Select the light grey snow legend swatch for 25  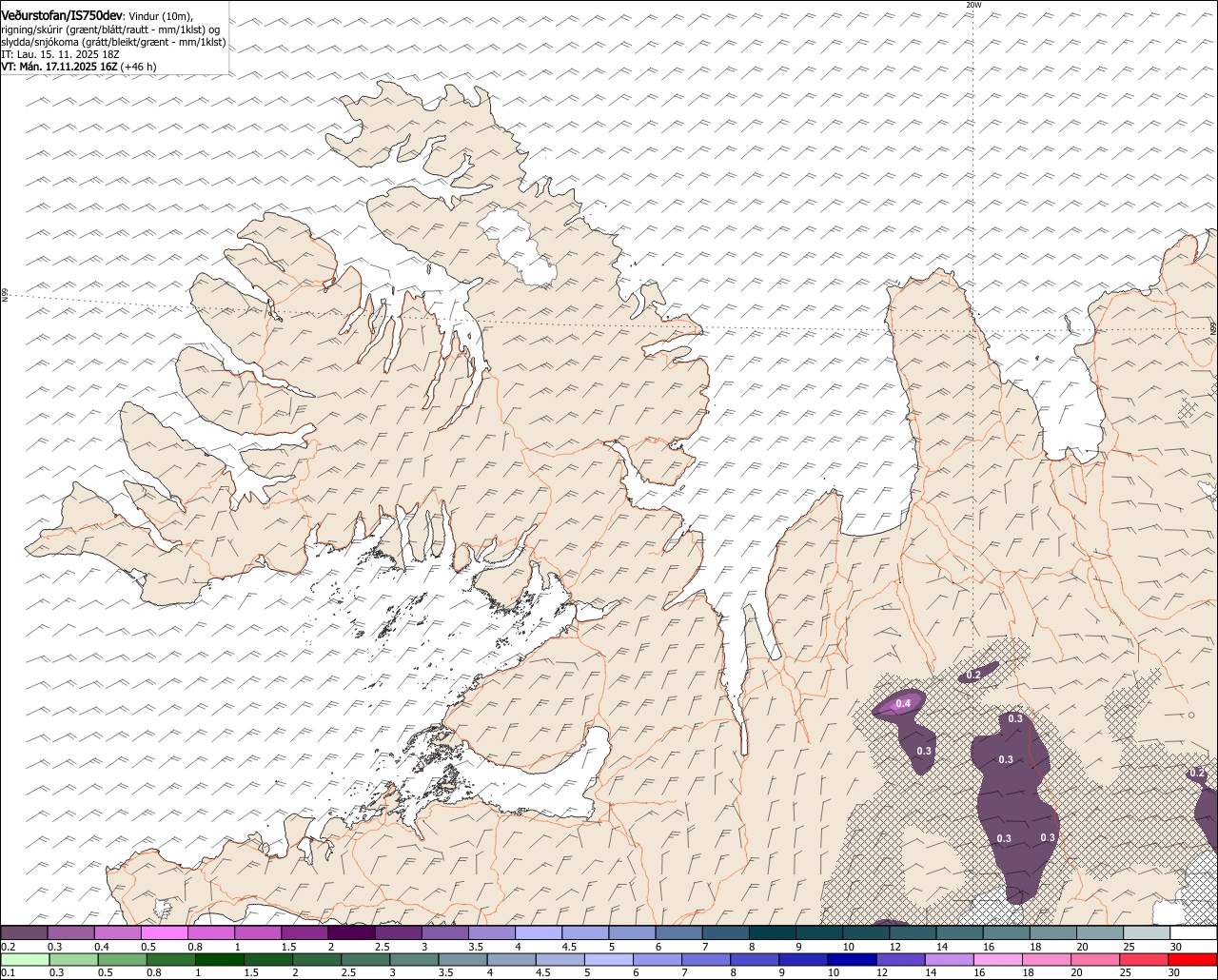click(x=1146, y=932)
